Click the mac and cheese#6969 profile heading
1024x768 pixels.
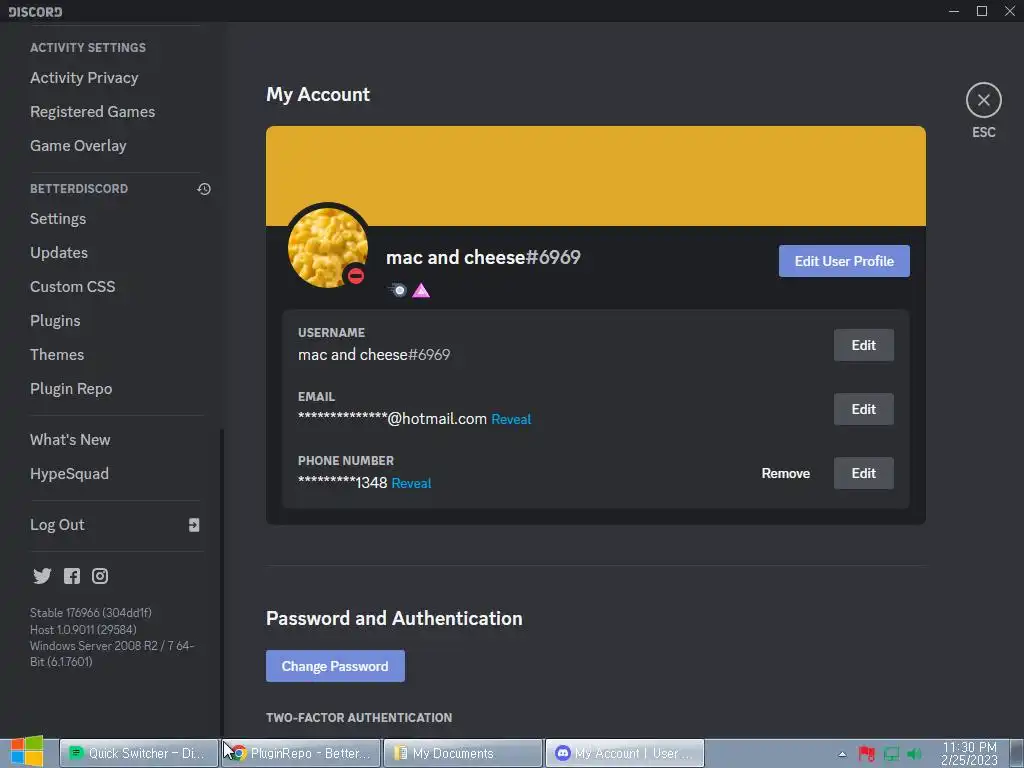(x=483, y=257)
